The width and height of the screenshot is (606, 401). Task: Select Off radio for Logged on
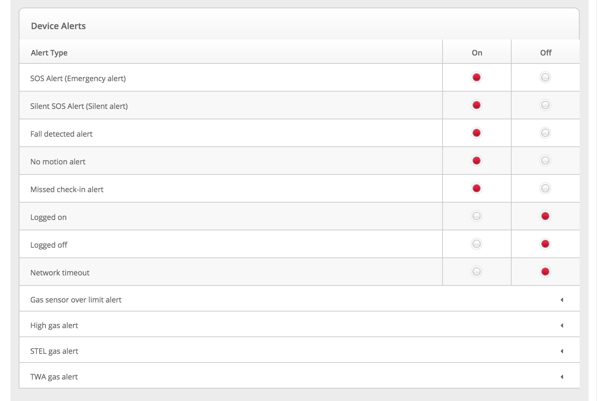(x=545, y=216)
